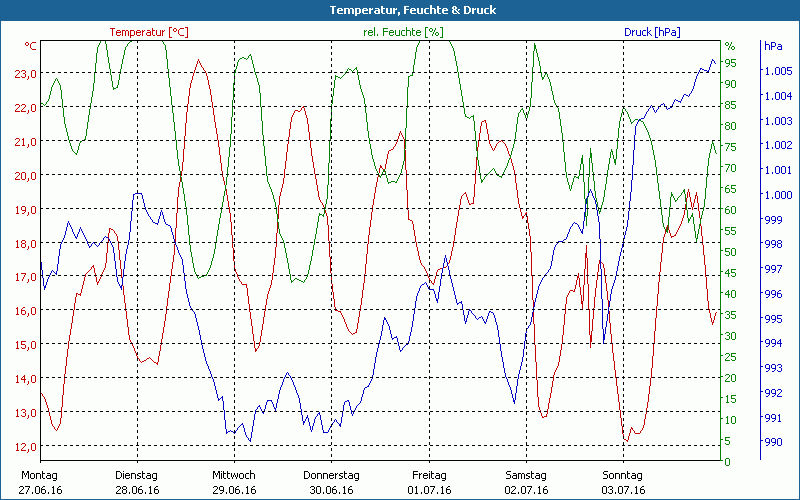This screenshot has width=800, height=500.
Task: Select the 'Freitag 01.07.16' date label
Action: 428,483
